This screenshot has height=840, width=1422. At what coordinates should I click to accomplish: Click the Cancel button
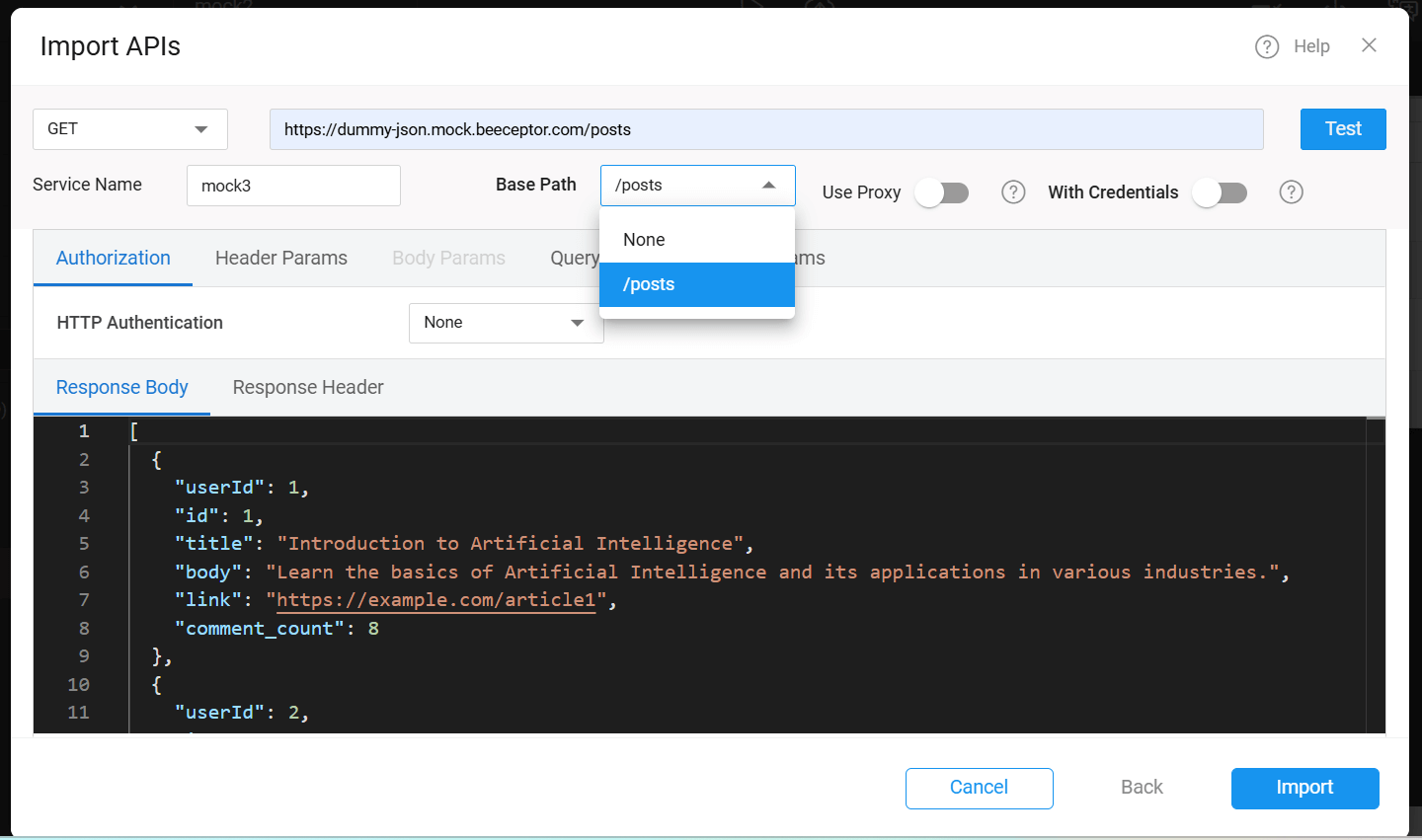pyautogui.click(x=979, y=788)
